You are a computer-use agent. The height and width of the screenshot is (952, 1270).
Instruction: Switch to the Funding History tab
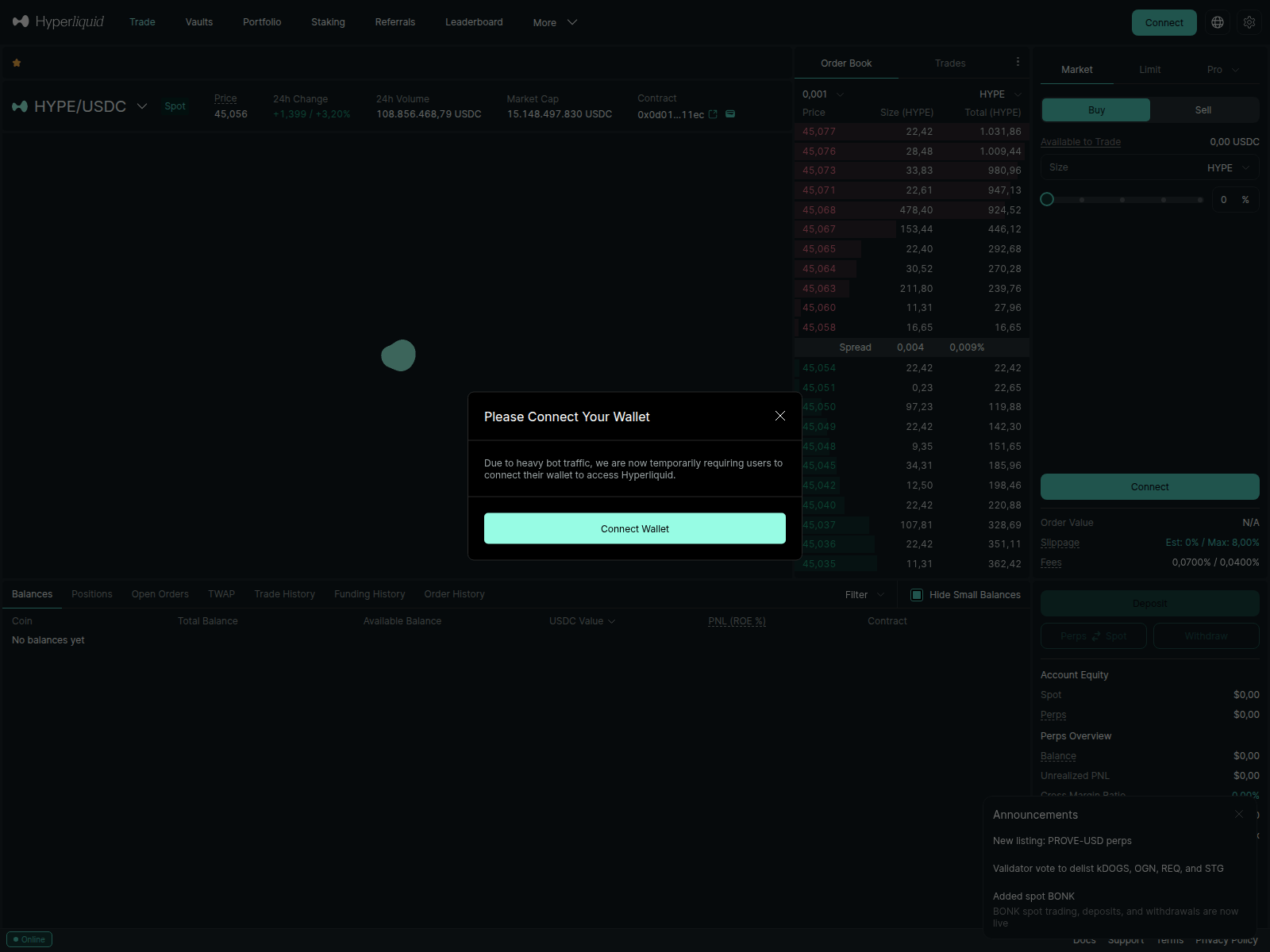tap(369, 594)
